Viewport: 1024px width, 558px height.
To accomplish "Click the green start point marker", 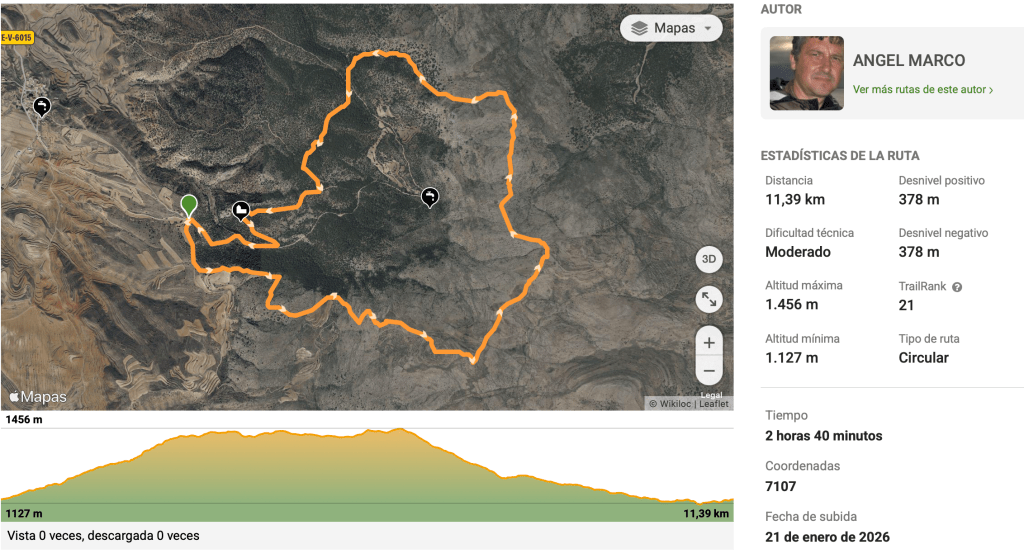I will [189, 205].
